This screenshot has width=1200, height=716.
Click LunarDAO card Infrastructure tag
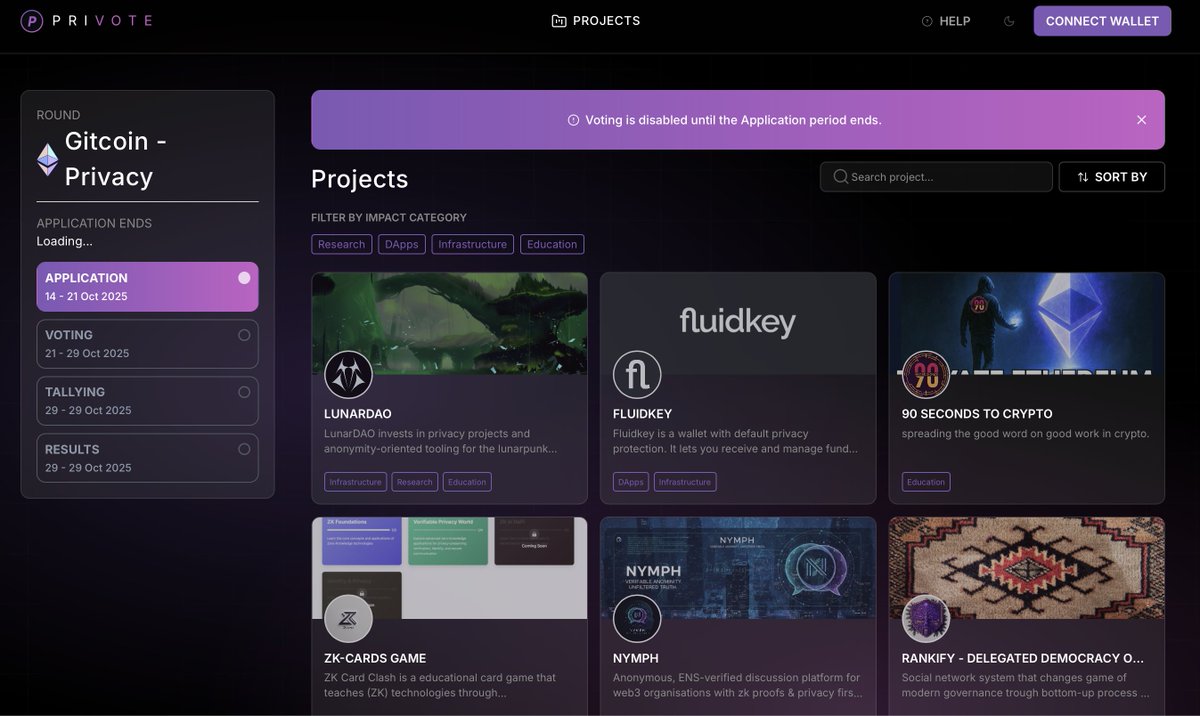pos(355,482)
